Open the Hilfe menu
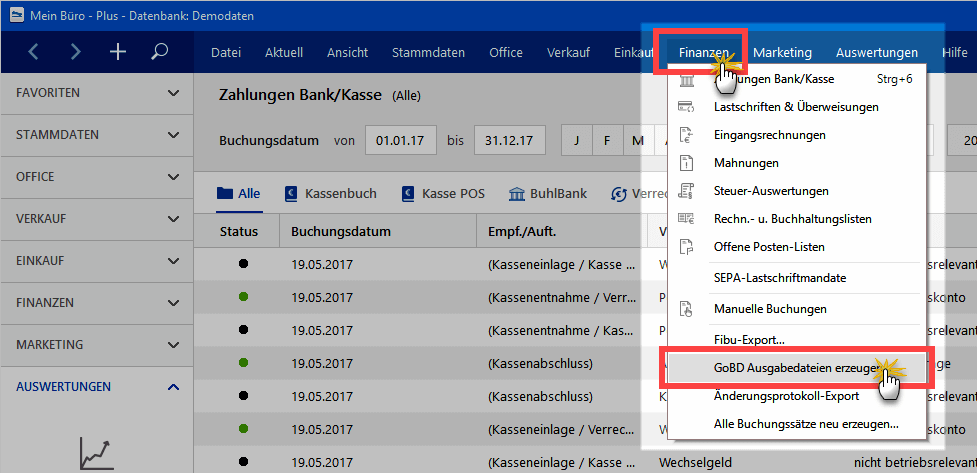The width and height of the screenshot is (977, 473). tap(955, 52)
